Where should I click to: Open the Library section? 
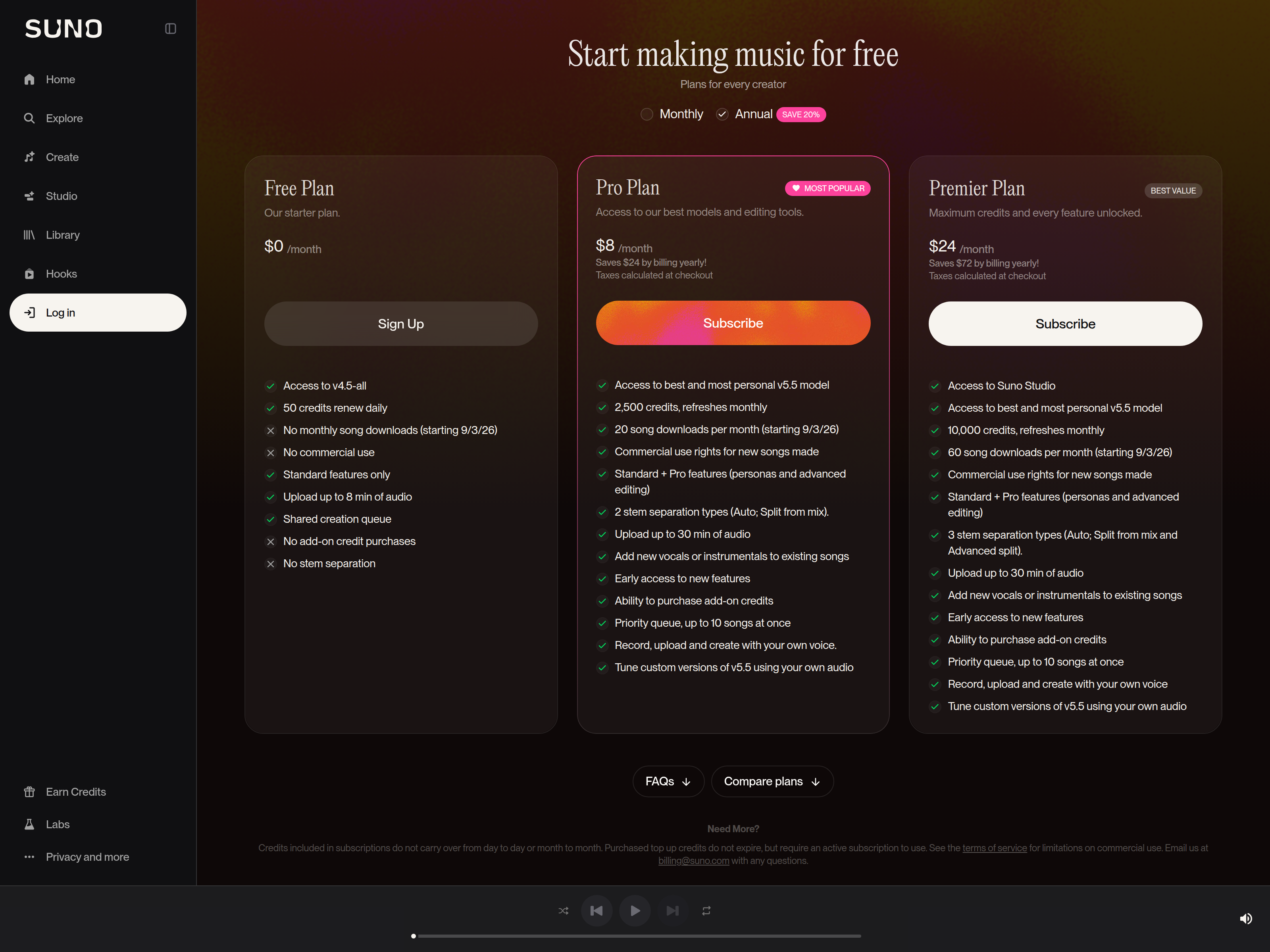coord(98,235)
